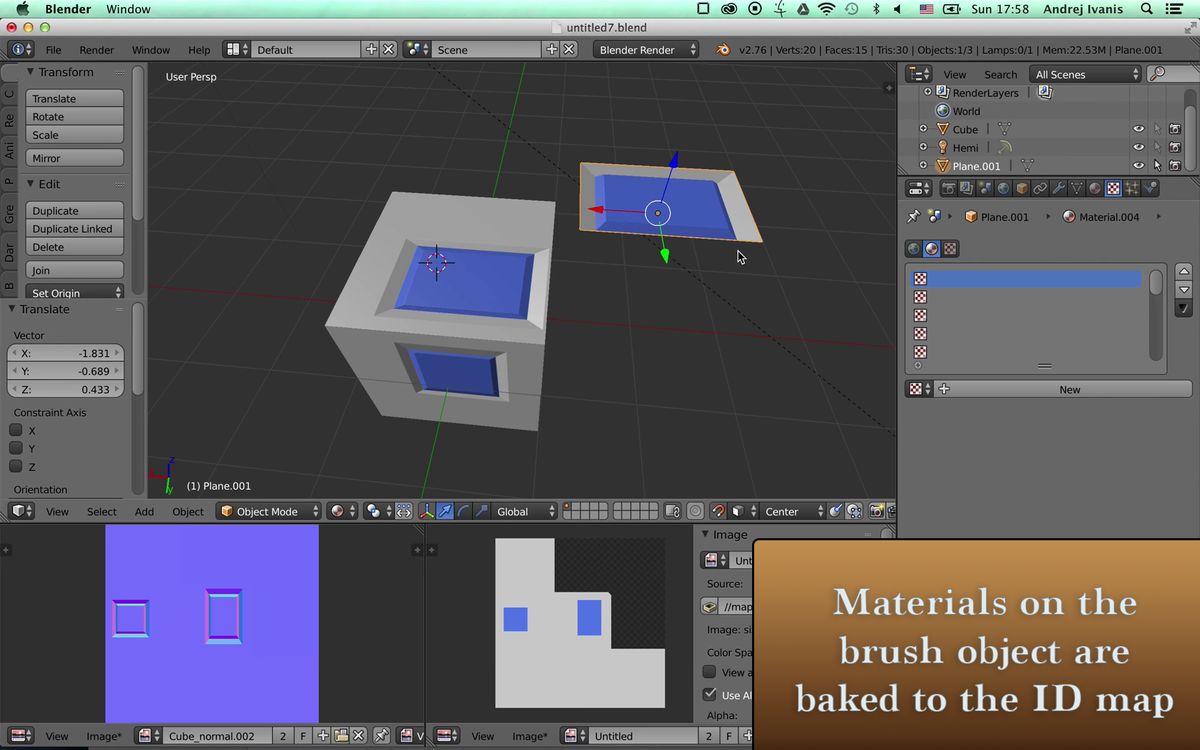Open the Material sphere properties tab
1200x750 pixels.
(x=1095, y=188)
